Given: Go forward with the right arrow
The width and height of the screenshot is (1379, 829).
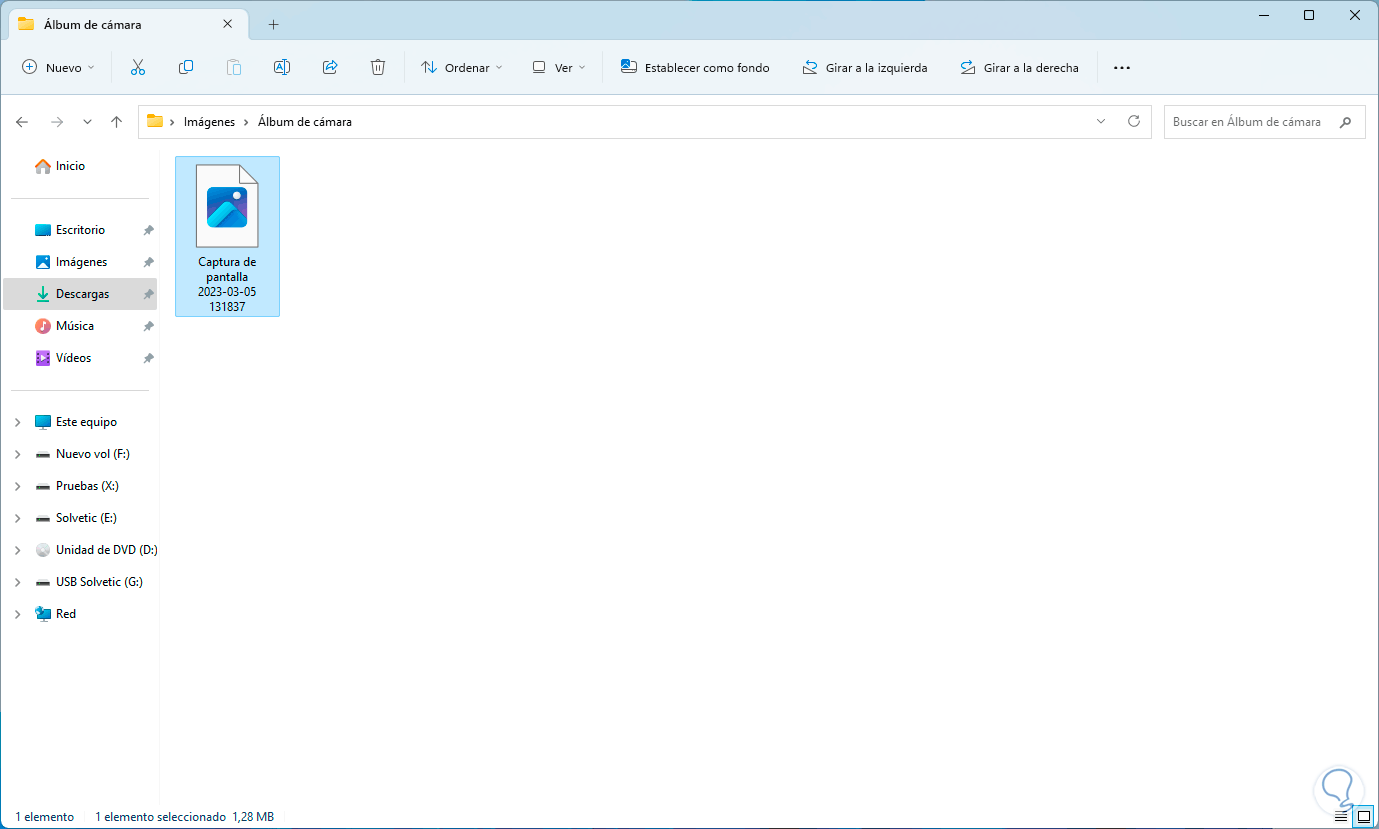Looking at the screenshot, I should [x=57, y=122].
